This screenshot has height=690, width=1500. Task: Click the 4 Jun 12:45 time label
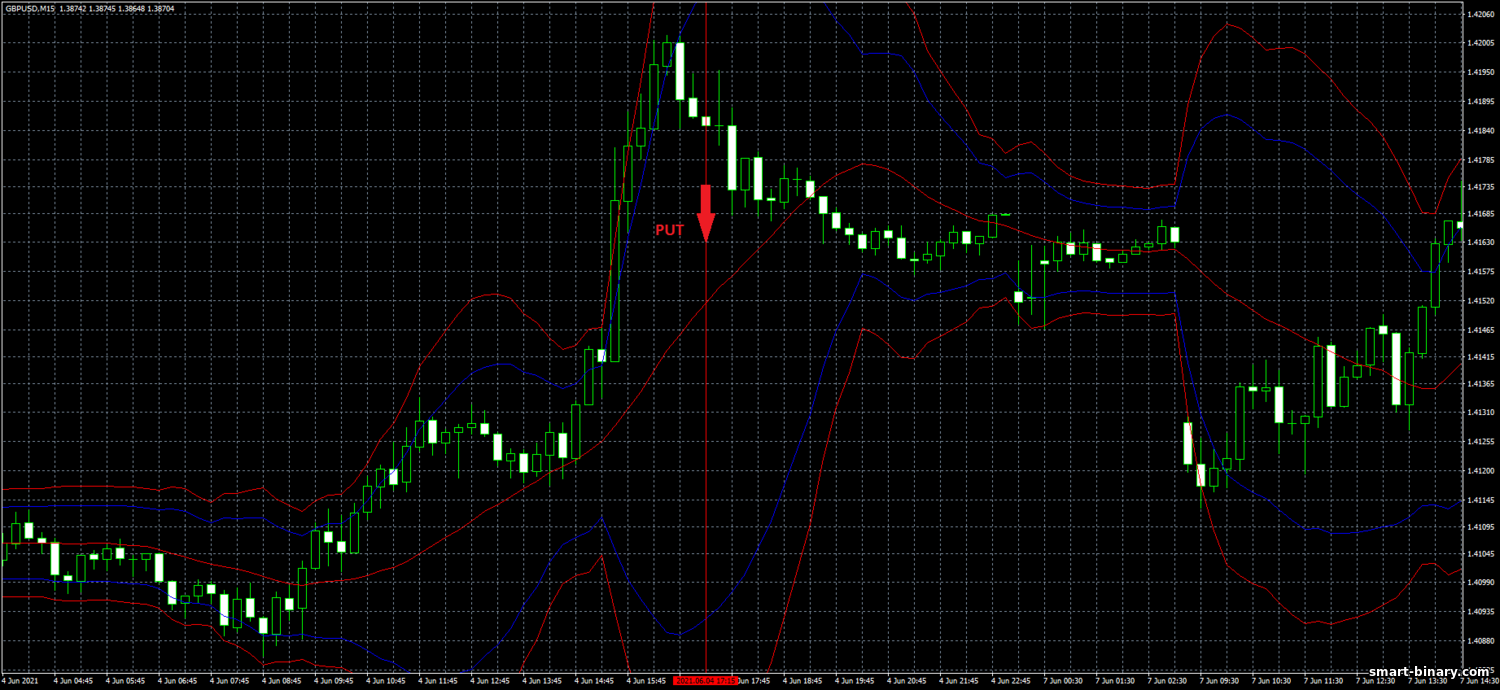[491, 680]
